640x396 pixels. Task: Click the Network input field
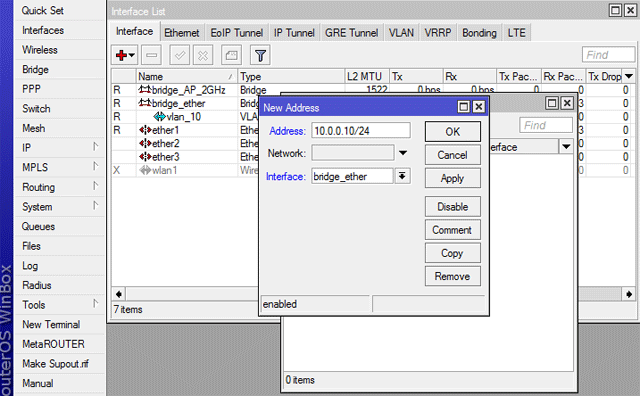pos(353,153)
